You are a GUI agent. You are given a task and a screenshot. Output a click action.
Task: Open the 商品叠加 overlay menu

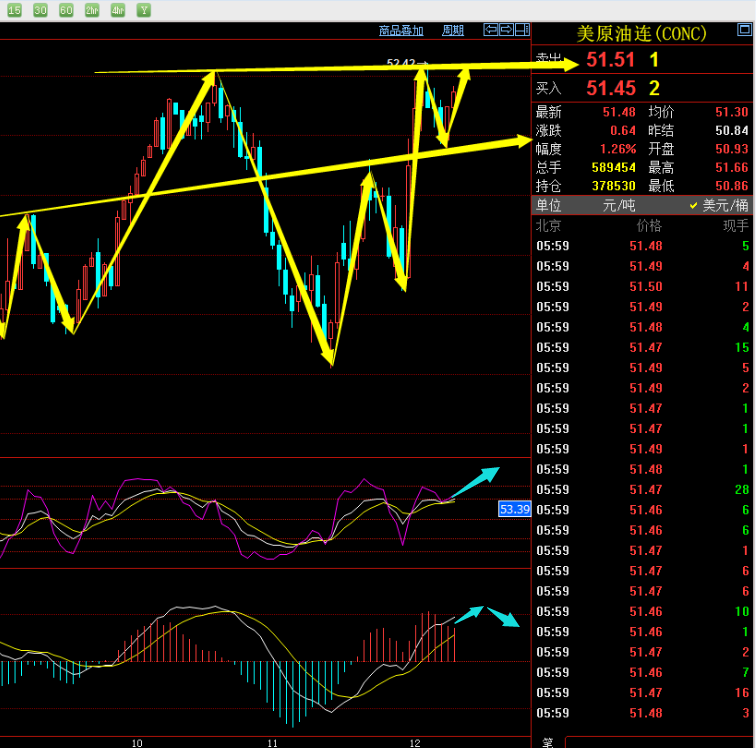click(x=401, y=31)
